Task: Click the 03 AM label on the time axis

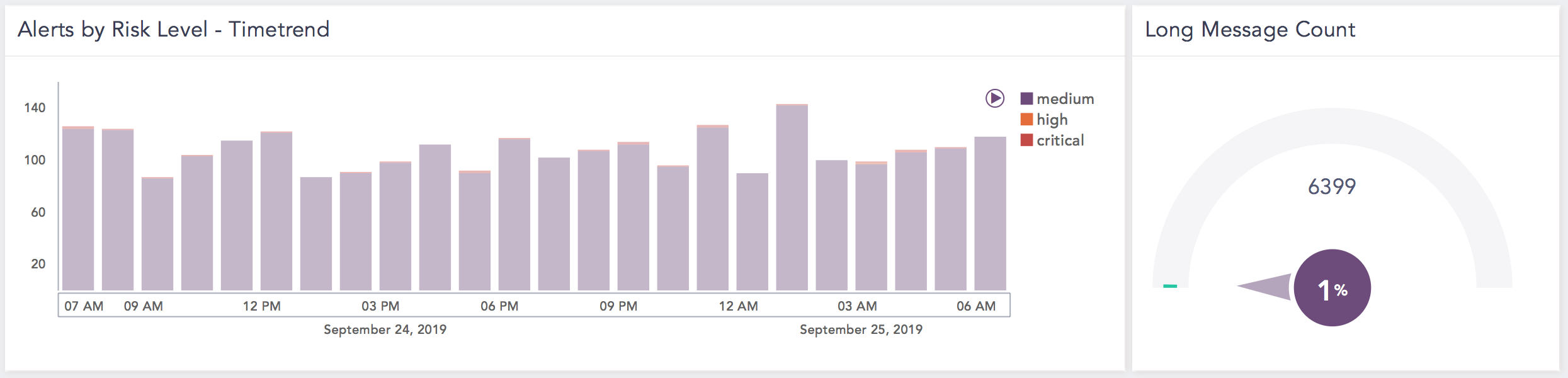Action: click(x=856, y=306)
